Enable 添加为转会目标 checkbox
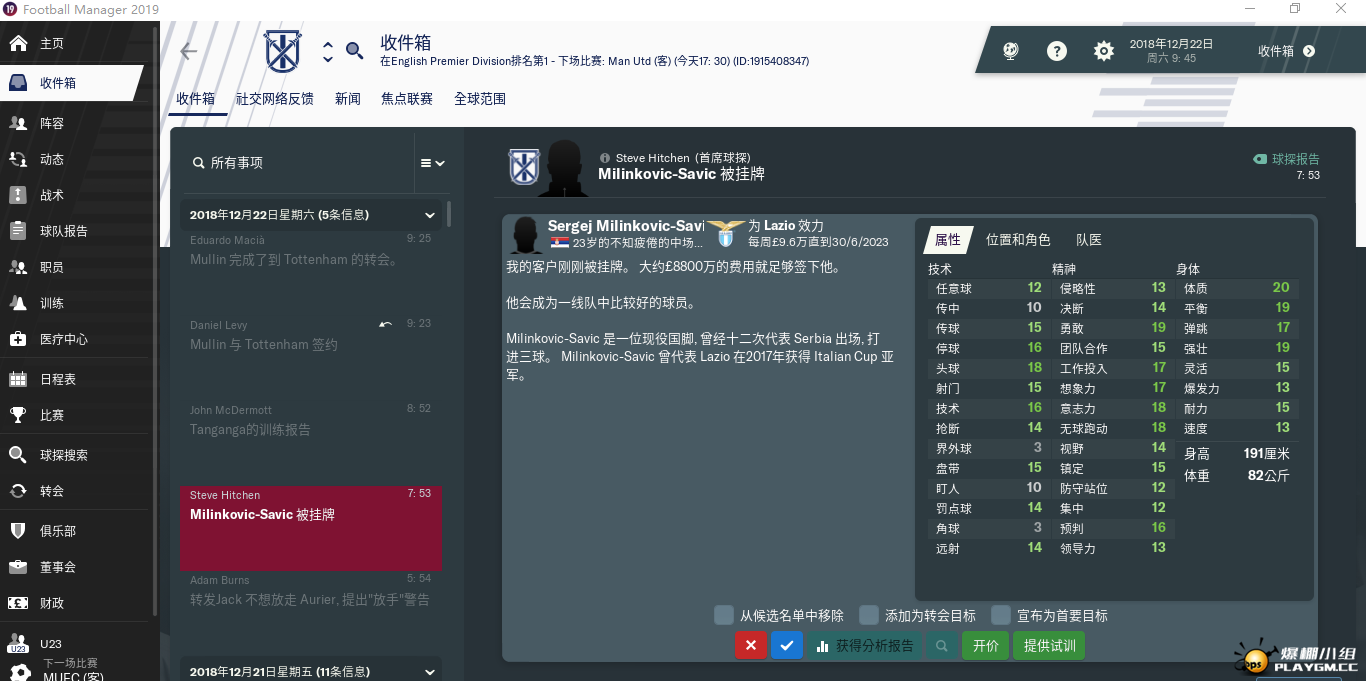 point(869,615)
